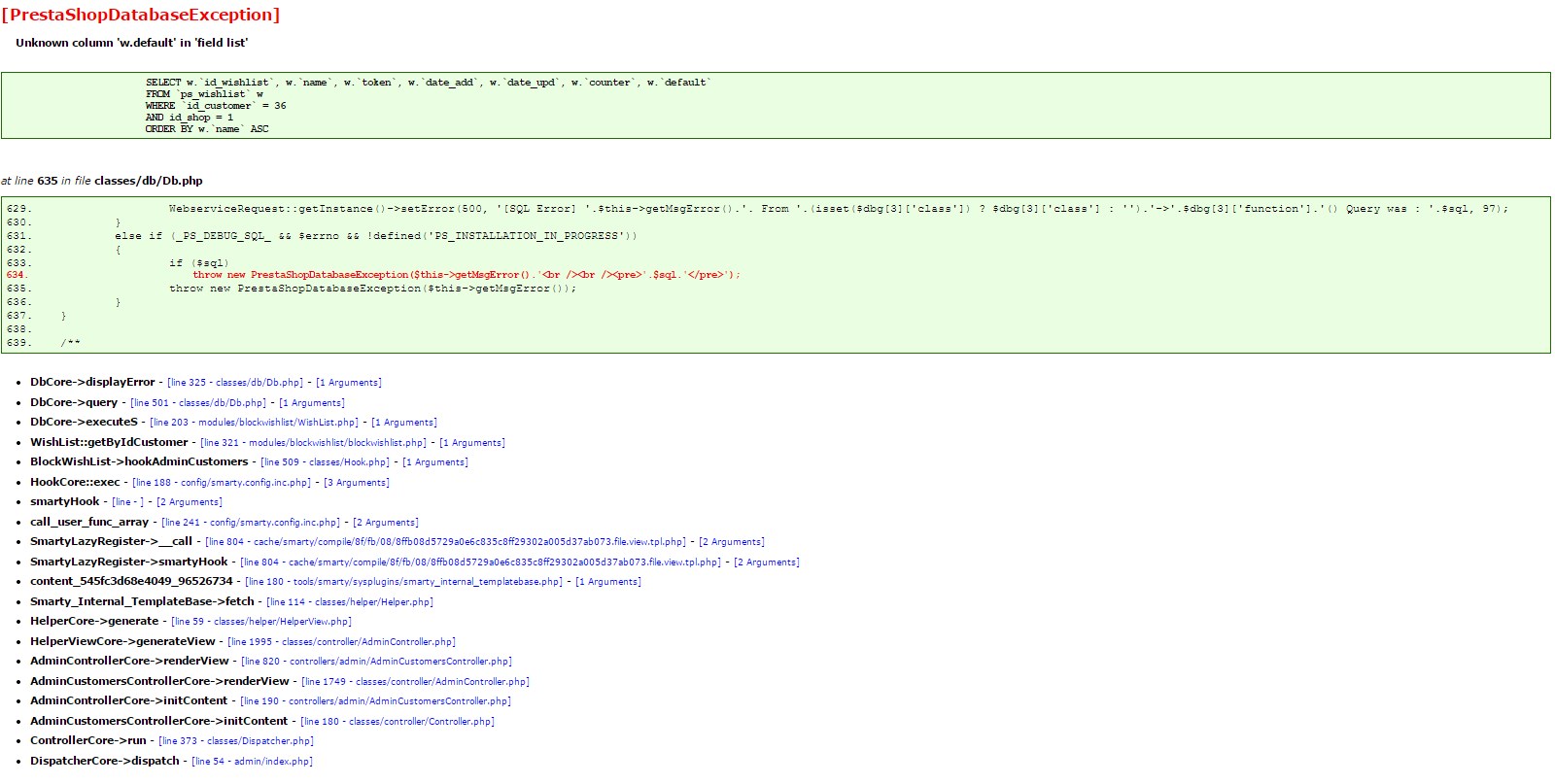The width and height of the screenshot is (1555, 784).
Task: Expand the Arguments link for SmartyLazyRegister->smartyHook
Action: point(767,562)
